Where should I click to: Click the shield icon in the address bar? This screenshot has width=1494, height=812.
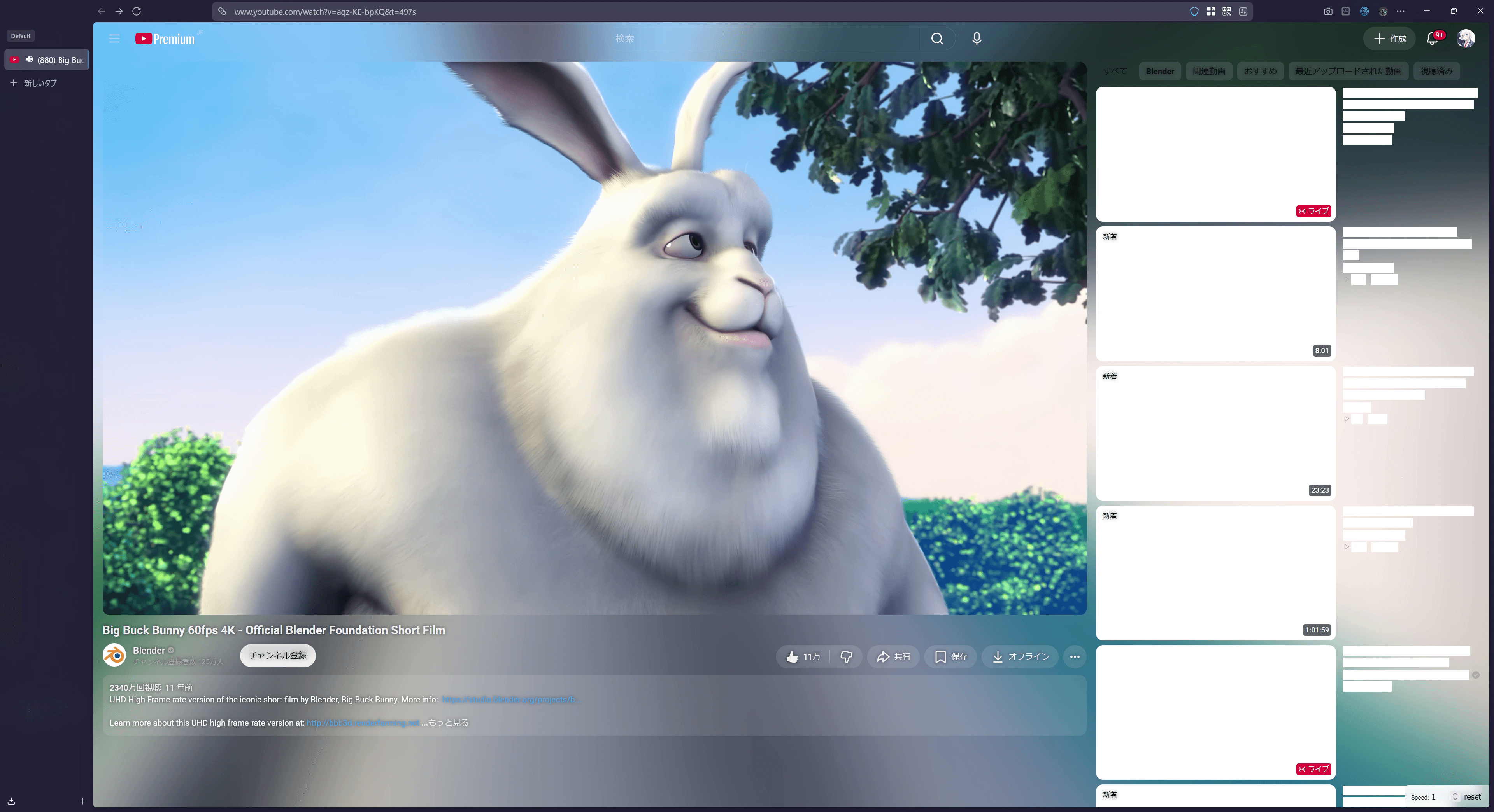point(1194,11)
